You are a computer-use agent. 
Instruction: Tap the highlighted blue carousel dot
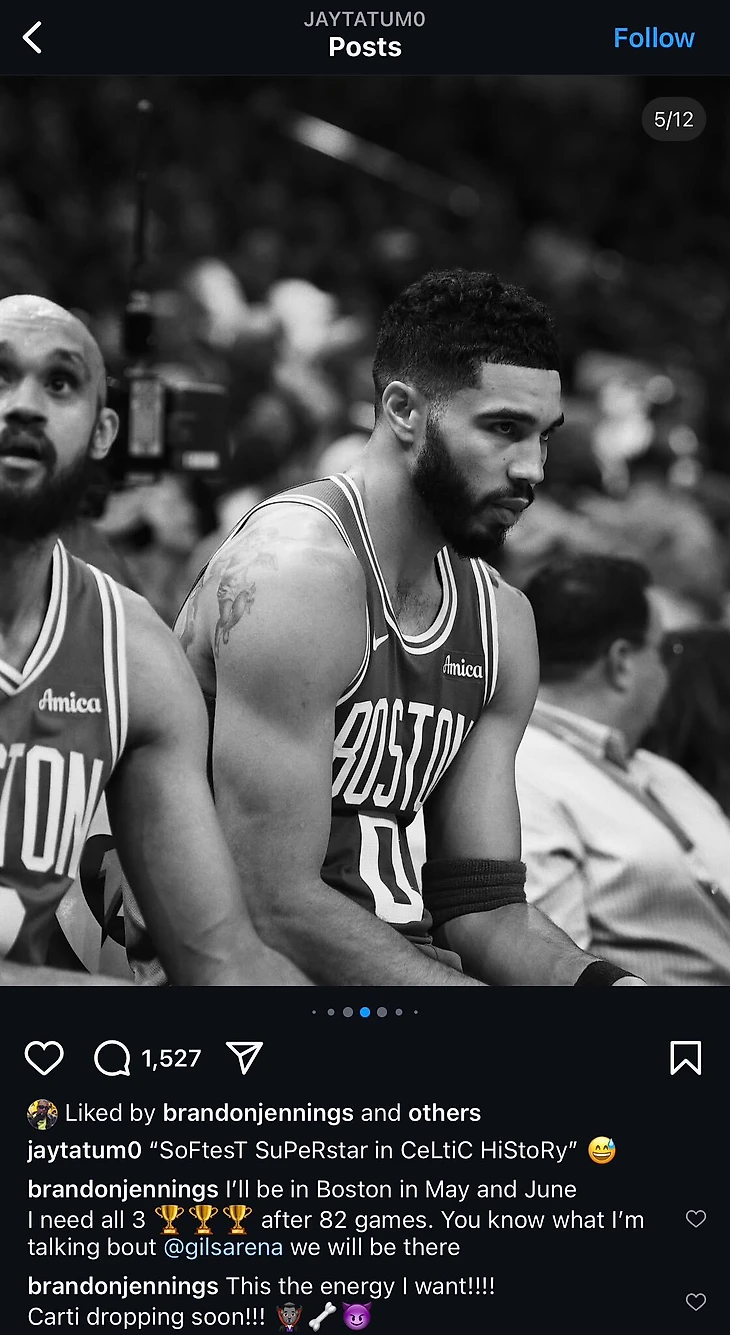coord(365,1012)
